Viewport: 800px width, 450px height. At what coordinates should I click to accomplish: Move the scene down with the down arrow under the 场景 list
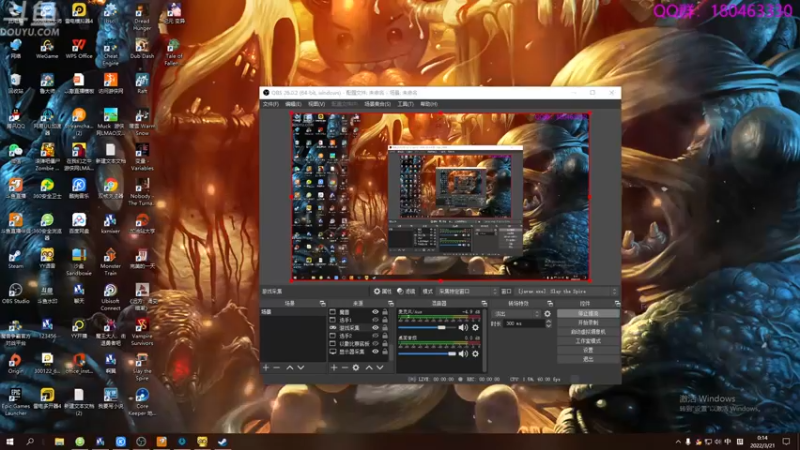pos(301,367)
